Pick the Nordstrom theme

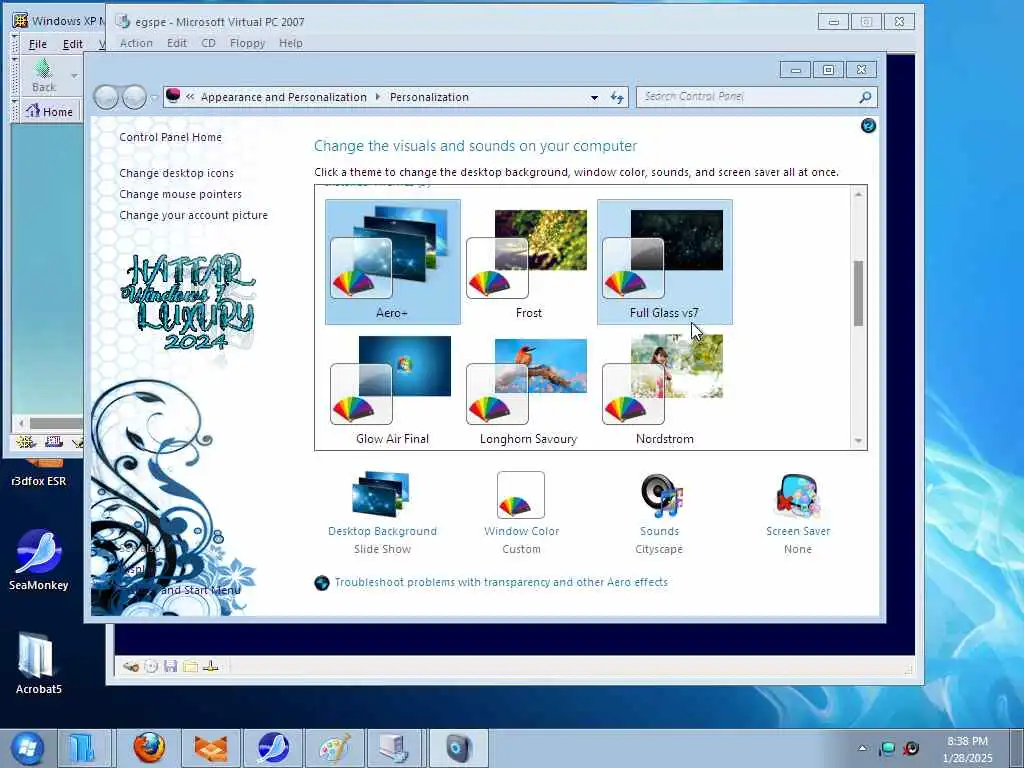665,390
